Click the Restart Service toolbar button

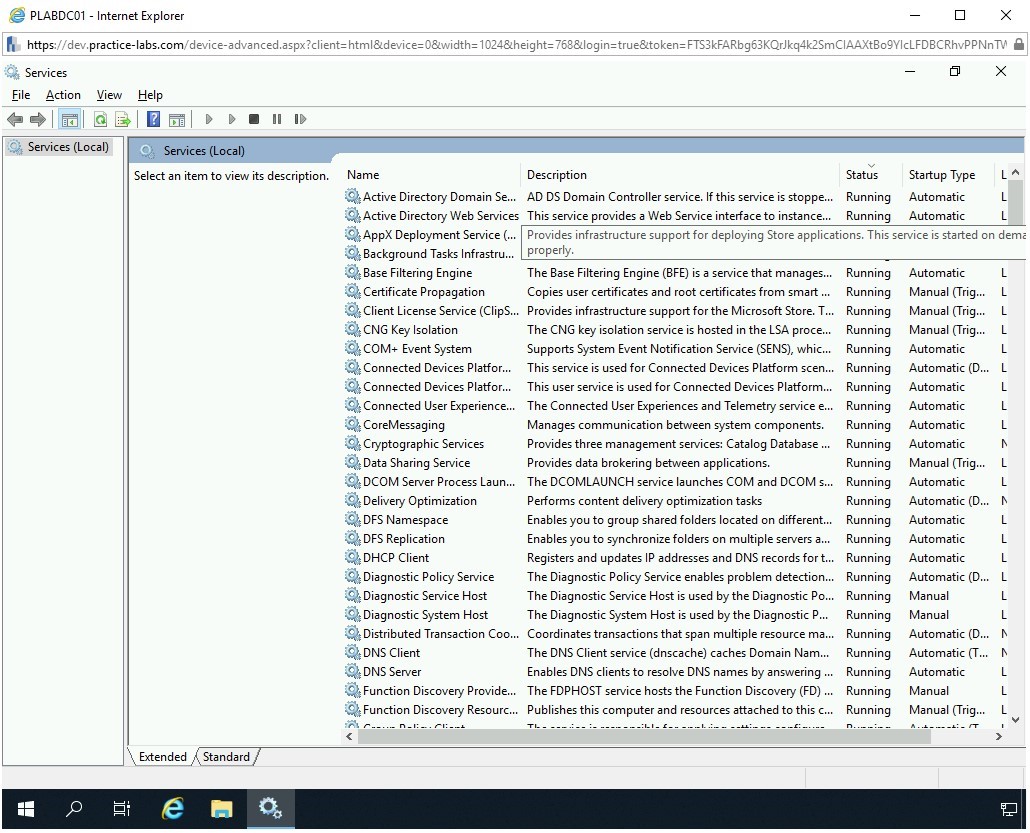tap(300, 119)
